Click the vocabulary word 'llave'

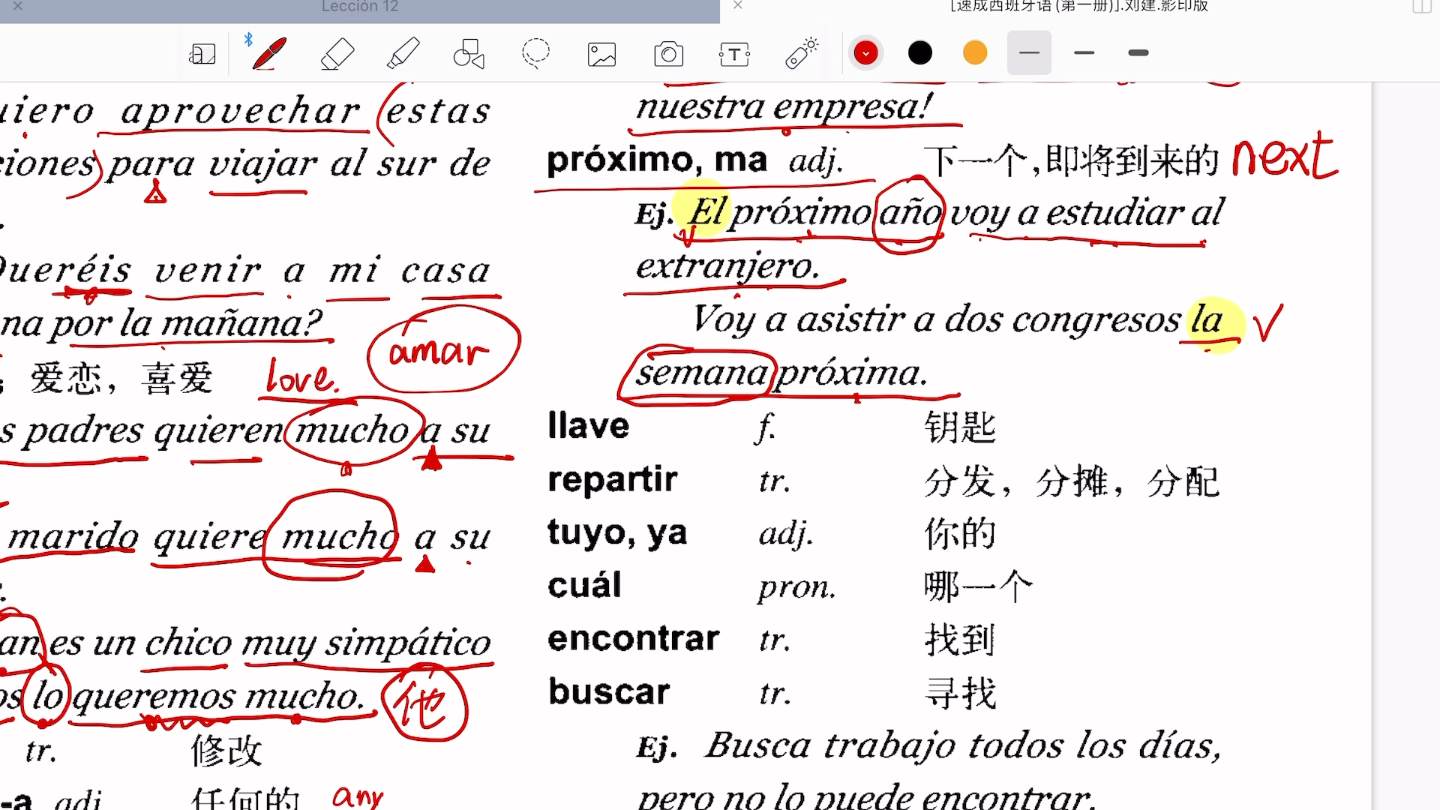click(x=588, y=426)
